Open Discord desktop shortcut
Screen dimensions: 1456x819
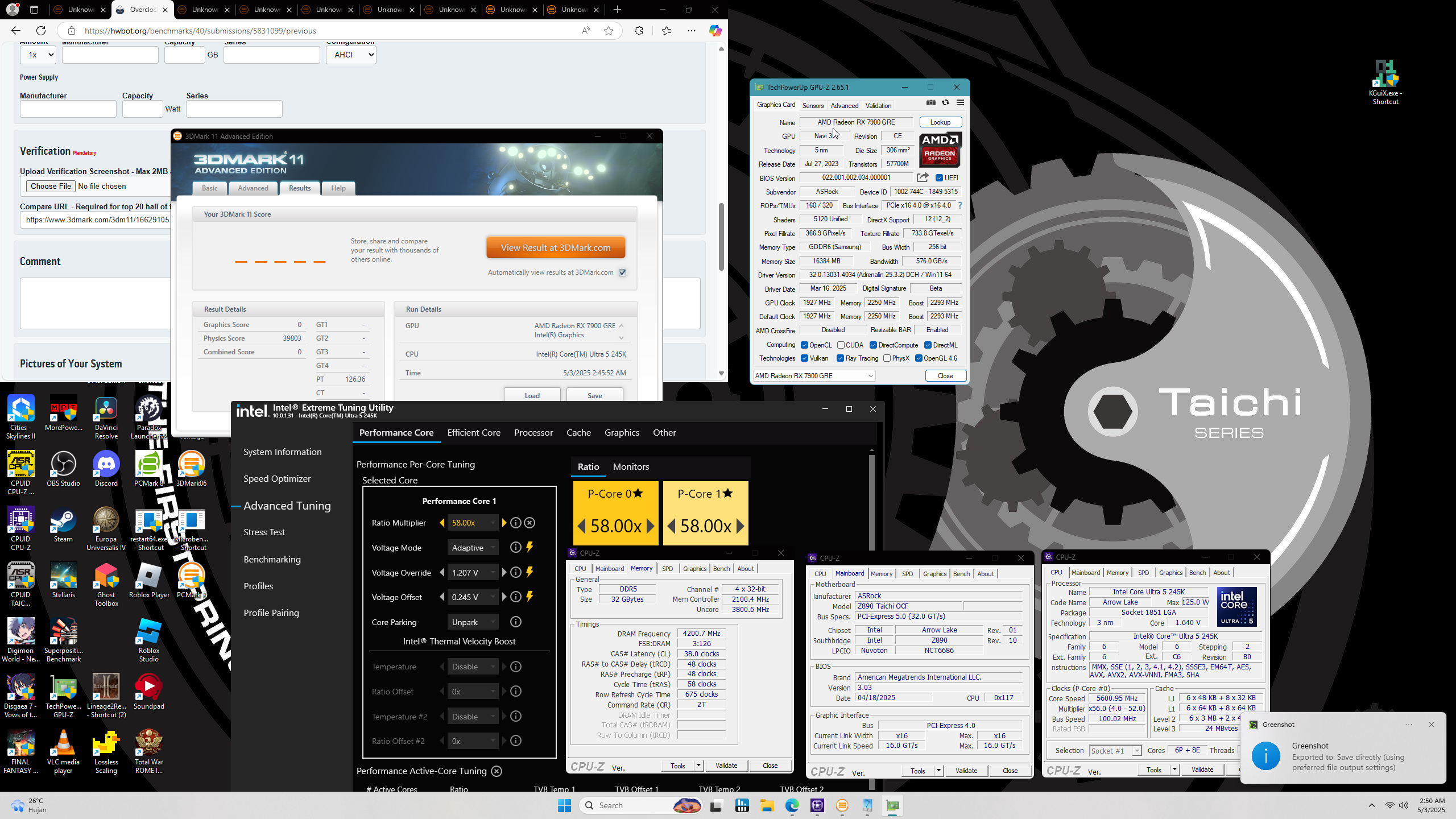pyautogui.click(x=106, y=469)
